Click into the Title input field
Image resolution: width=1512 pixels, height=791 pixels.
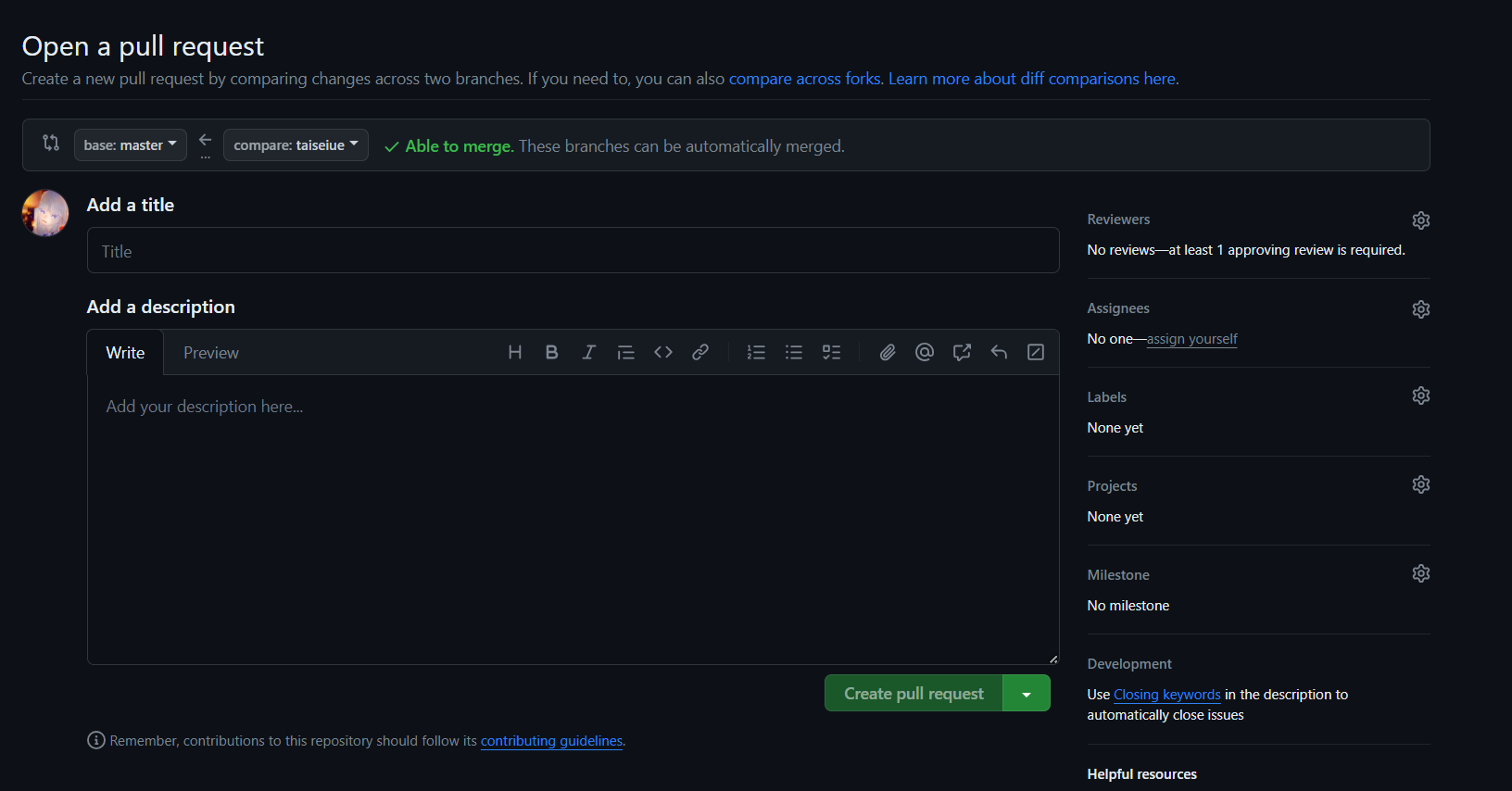(573, 251)
